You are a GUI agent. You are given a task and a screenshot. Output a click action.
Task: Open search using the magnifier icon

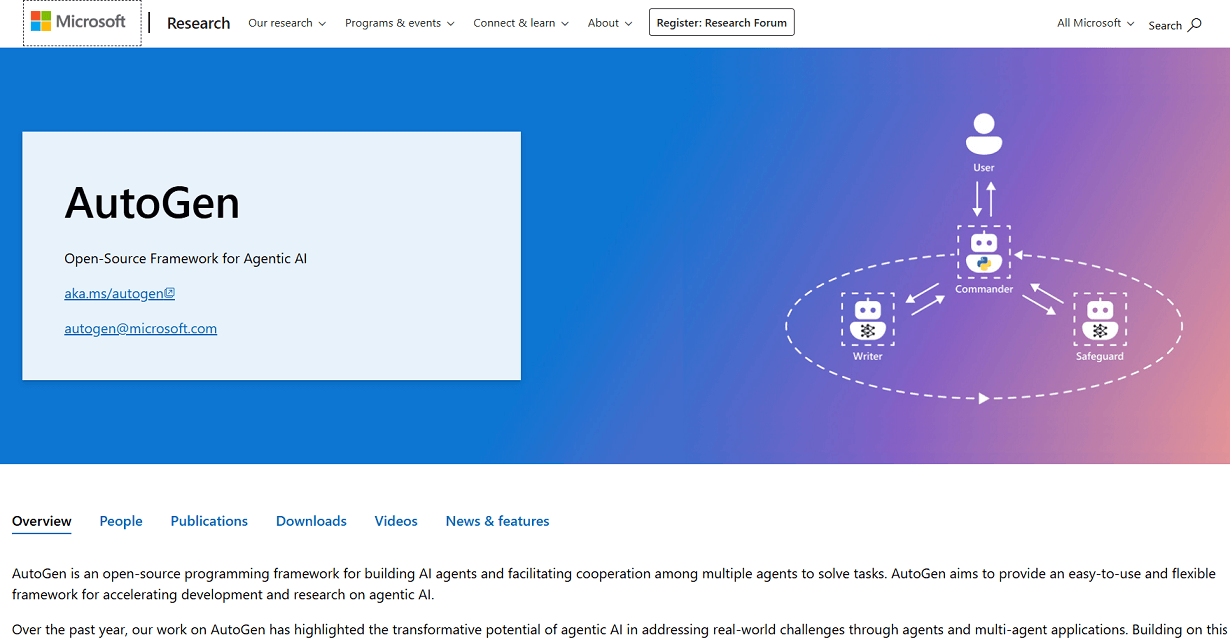(x=1194, y=25)
